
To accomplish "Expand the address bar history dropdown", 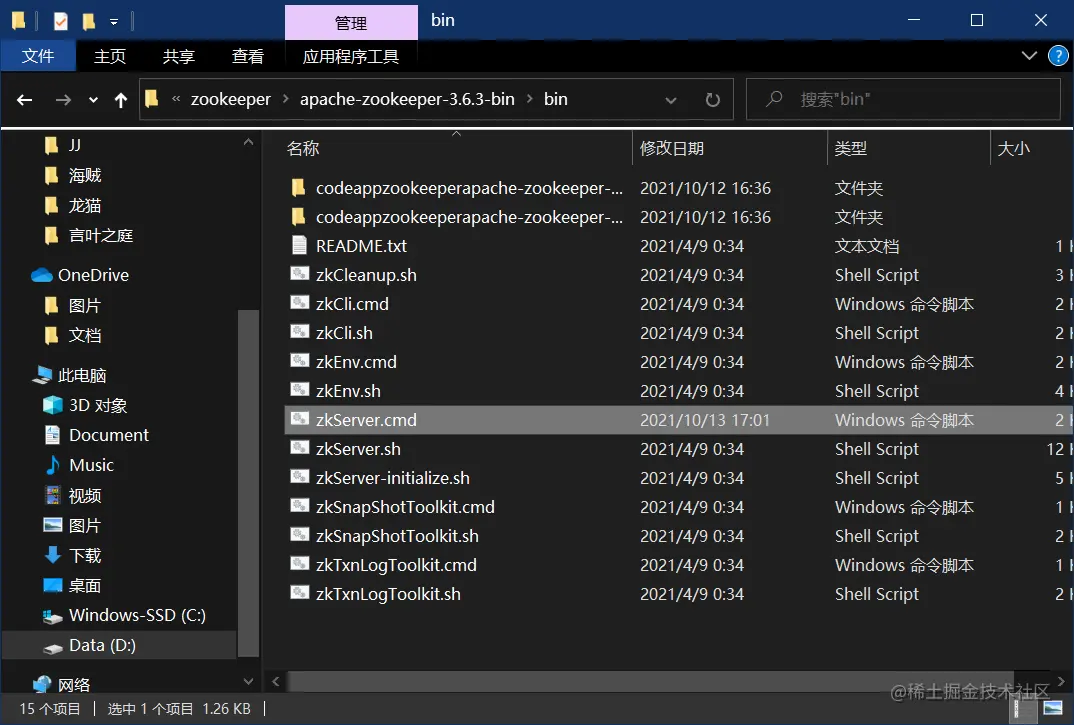I will tap(671, 100).
